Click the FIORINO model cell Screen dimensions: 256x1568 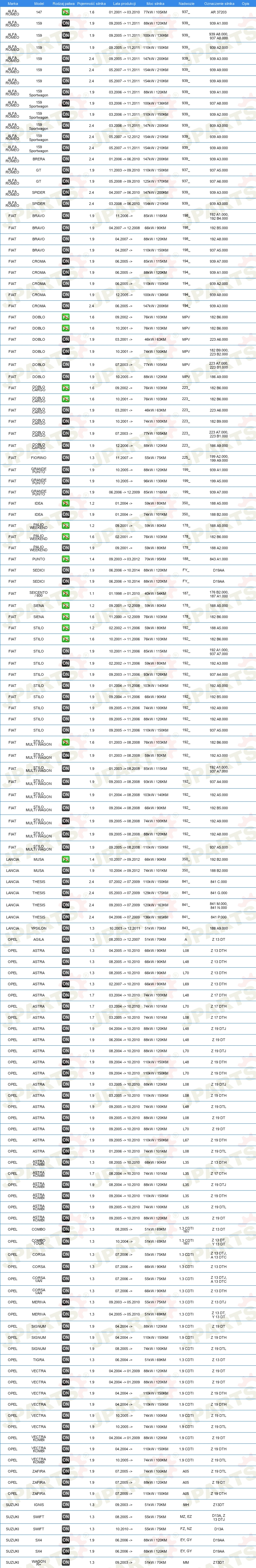point(39,458)
